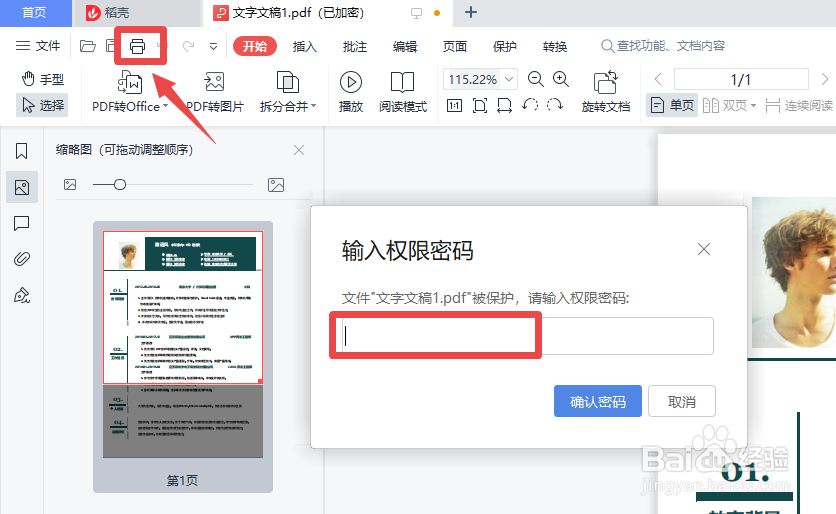This screenshot has width=836, height=514.
Task: Switch to the 插入 tab
Action: pos(304,46)
